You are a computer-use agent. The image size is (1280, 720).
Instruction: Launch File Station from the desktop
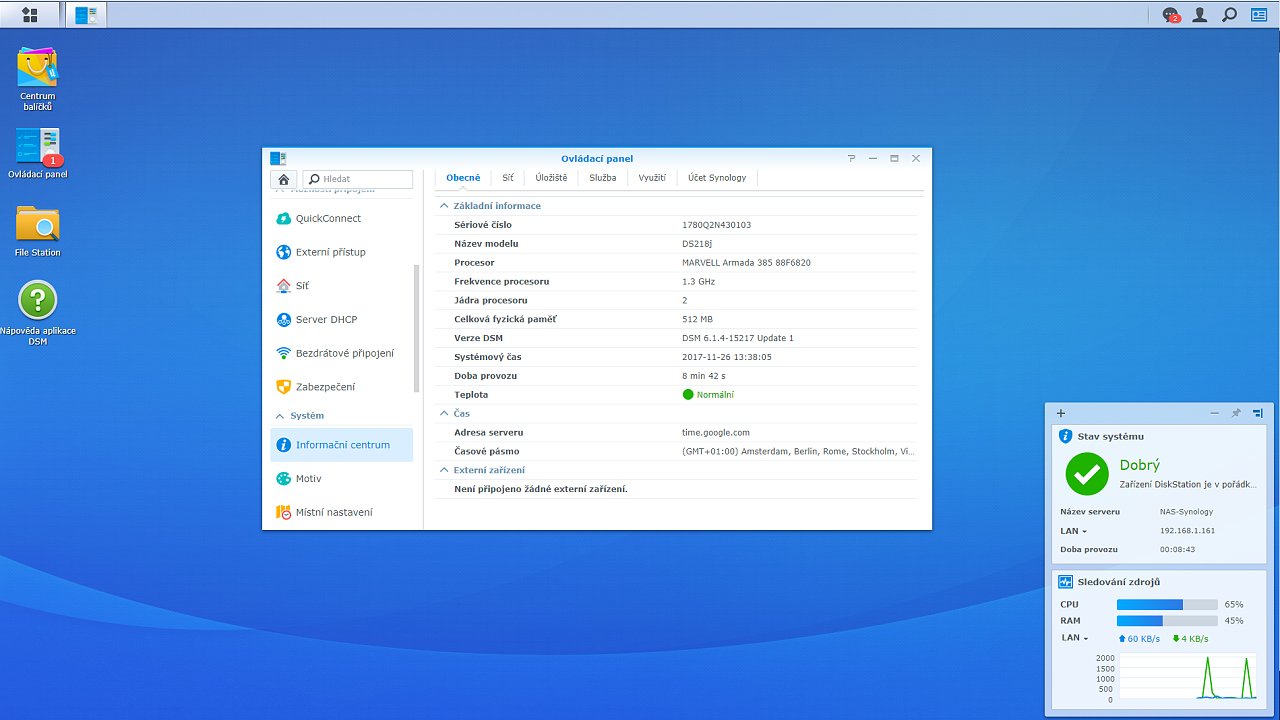click(38, 231)
